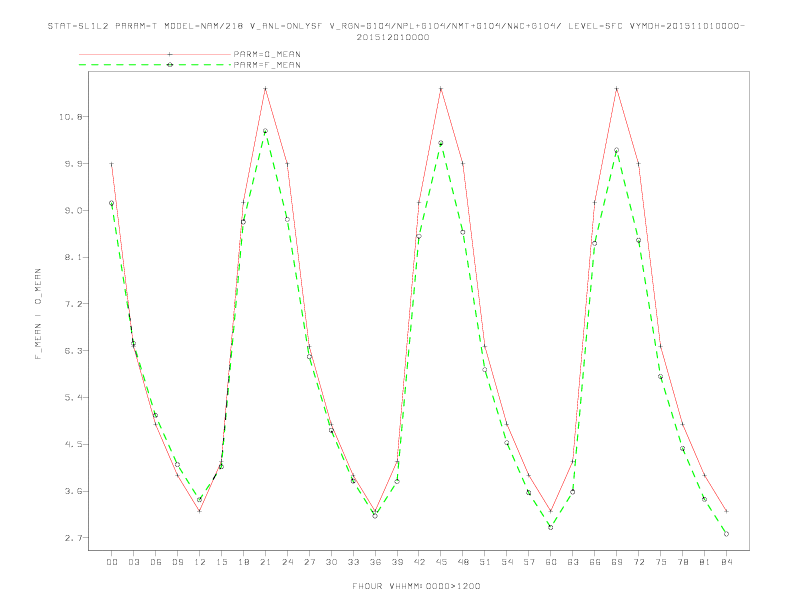Viewport: 792px width, 612px height.
Task: Click the x-axis tick label 69
Action: click(x=617, y=562)
